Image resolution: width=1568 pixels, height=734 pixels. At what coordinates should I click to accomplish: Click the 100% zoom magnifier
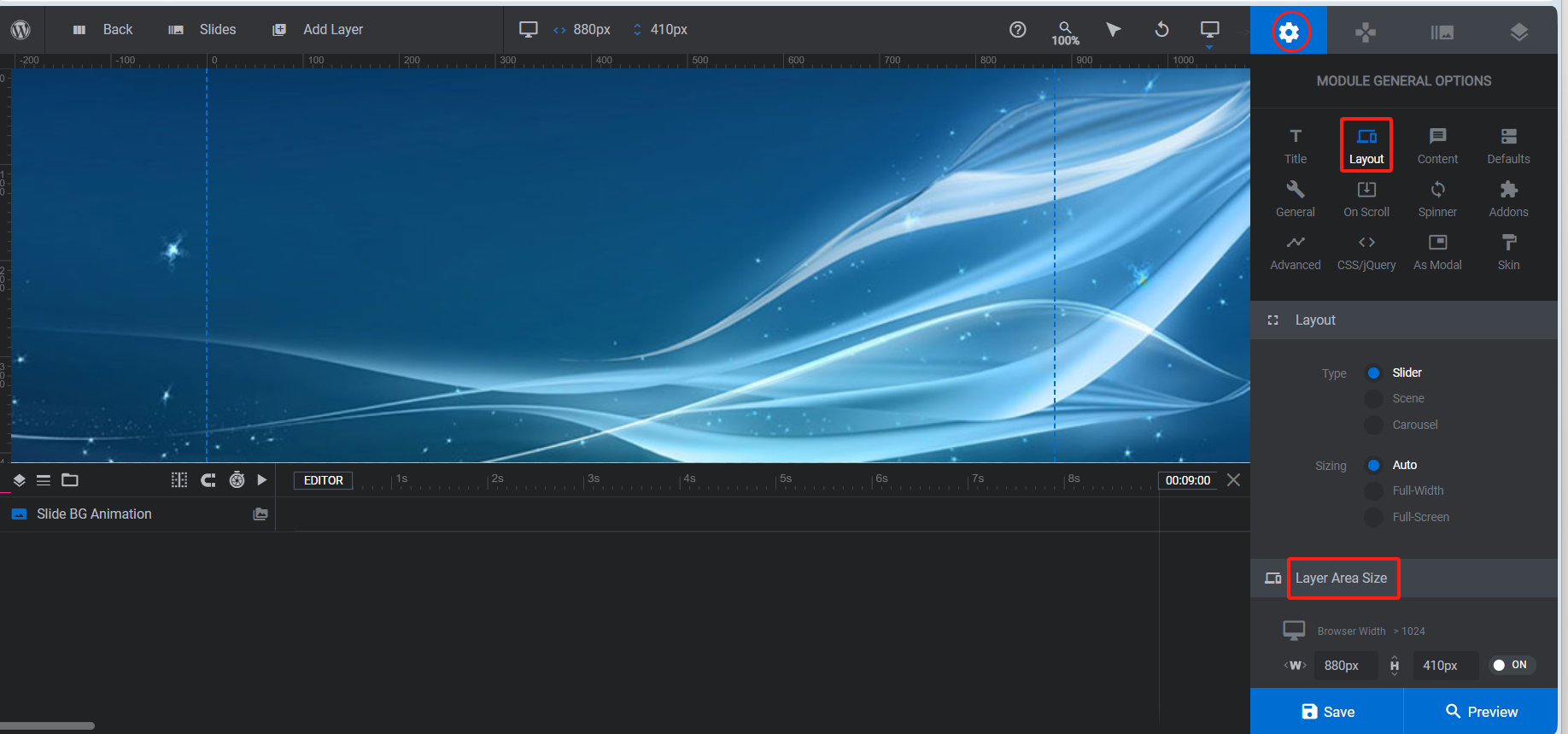1065,33
